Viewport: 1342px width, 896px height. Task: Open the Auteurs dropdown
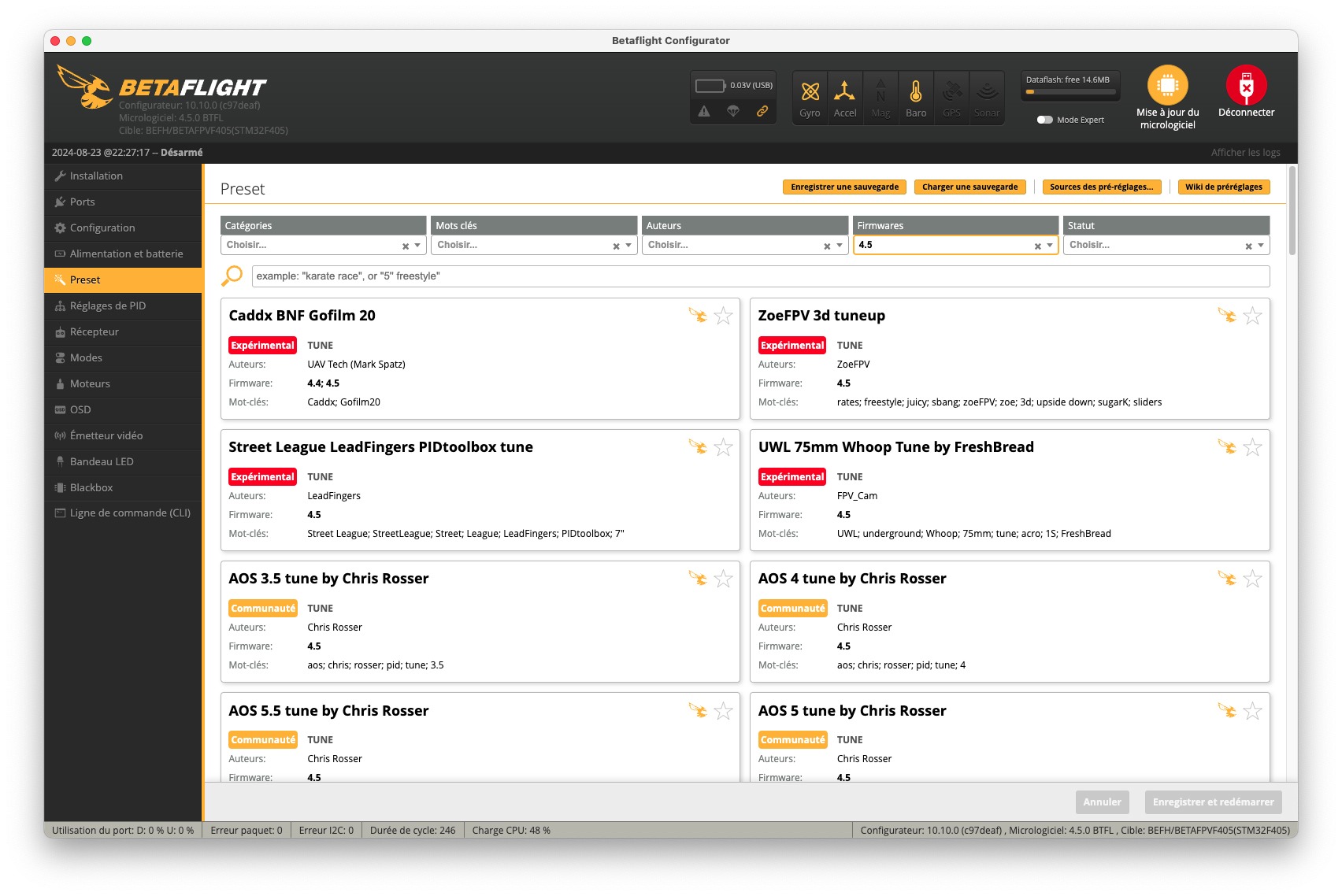(745, 245)
